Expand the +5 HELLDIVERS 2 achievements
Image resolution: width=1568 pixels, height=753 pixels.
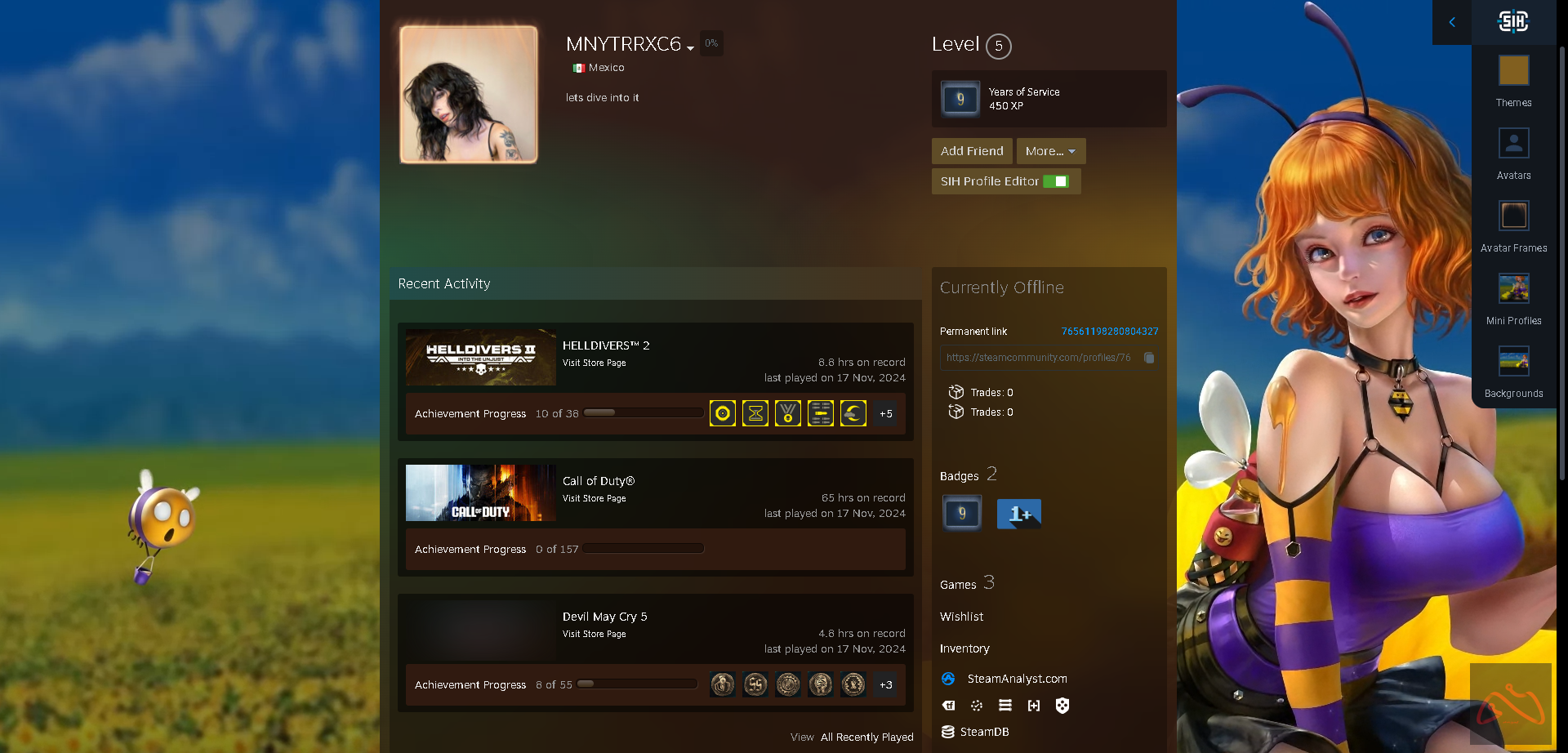pos(886,414)
